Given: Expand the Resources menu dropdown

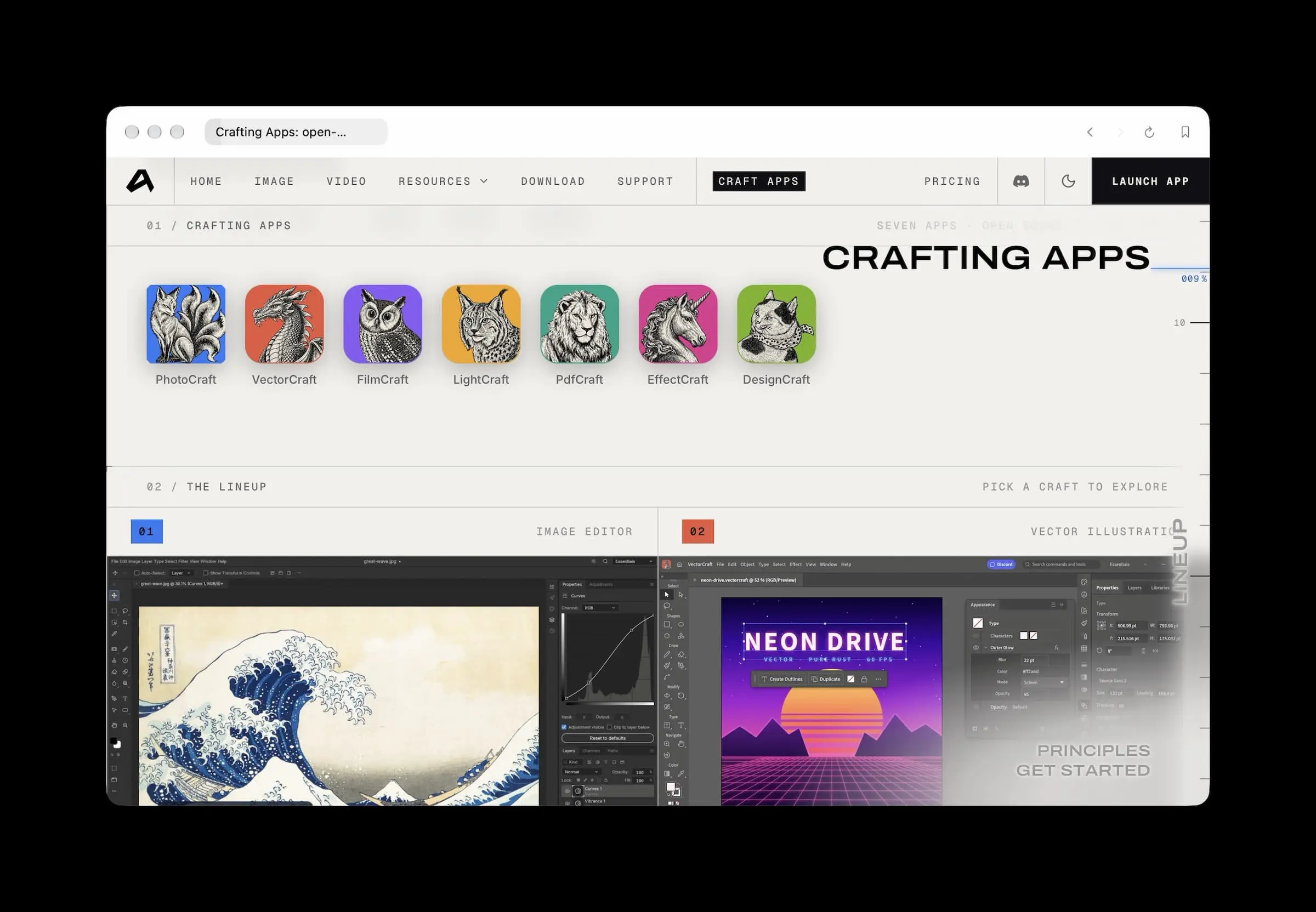Looking at the screenshot, I should 443,181.
